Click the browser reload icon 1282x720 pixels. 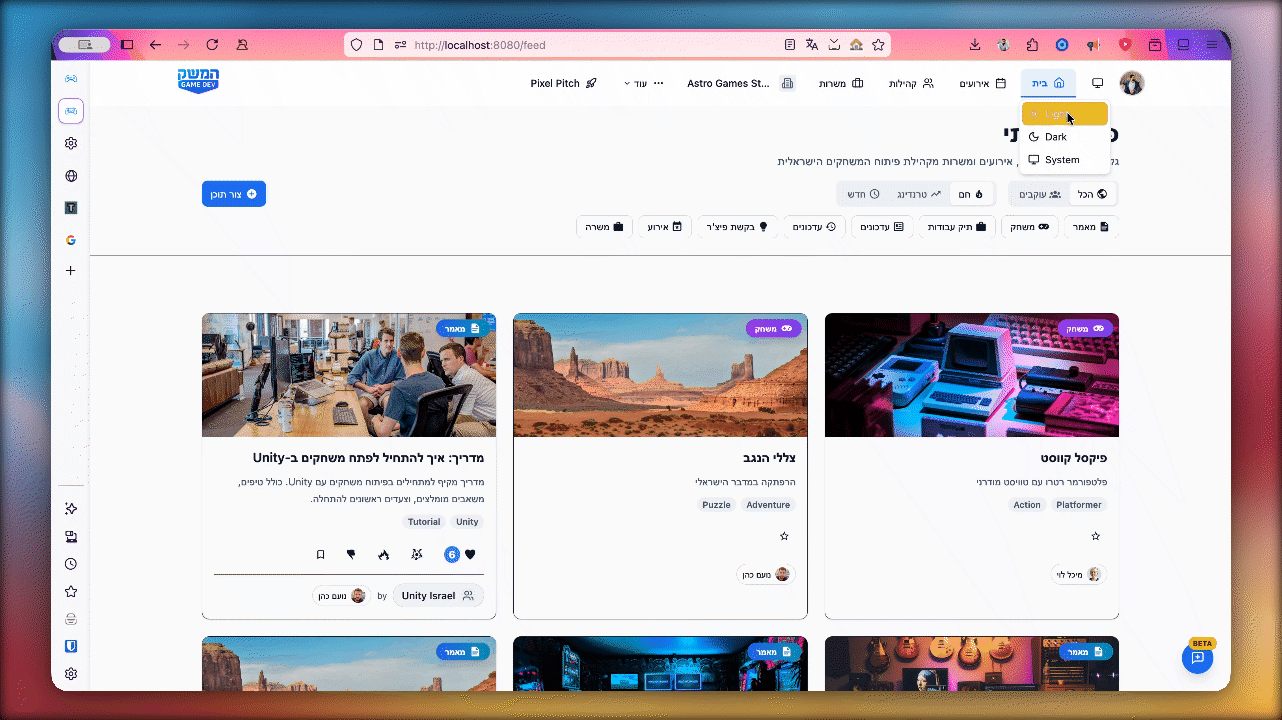pos(212,45)
